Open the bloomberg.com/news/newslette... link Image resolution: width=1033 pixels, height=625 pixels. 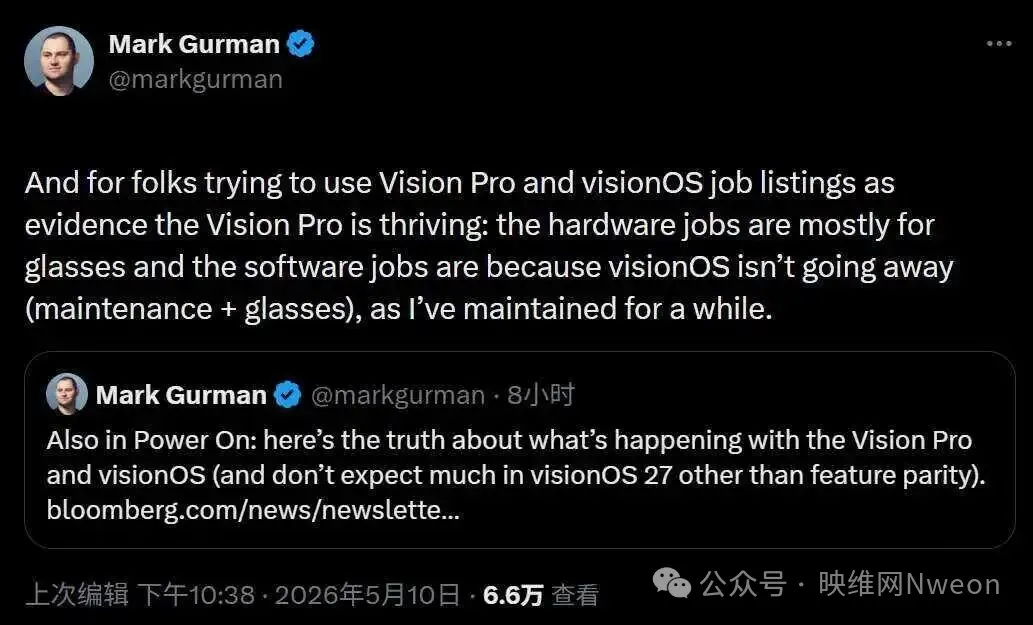(253, 510)
